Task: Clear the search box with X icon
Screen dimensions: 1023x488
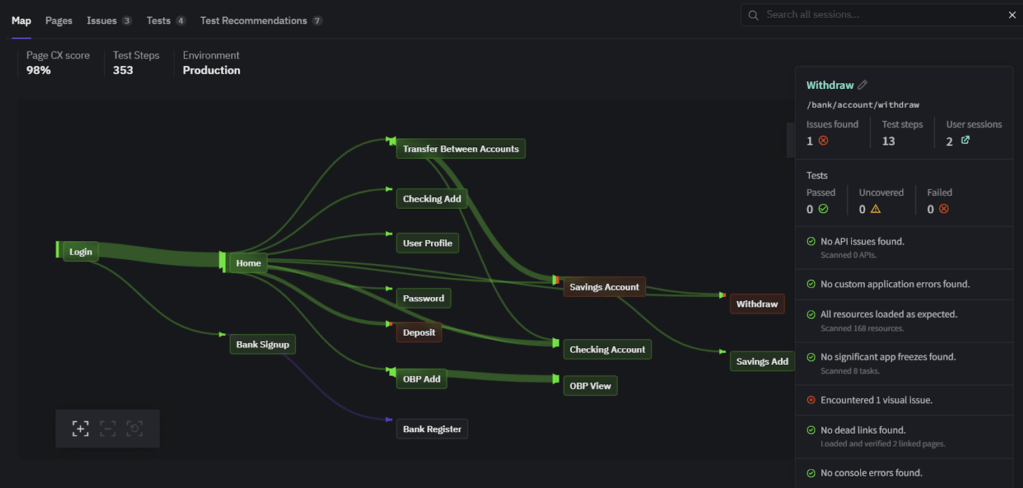Action: [x=1010, y=15]
